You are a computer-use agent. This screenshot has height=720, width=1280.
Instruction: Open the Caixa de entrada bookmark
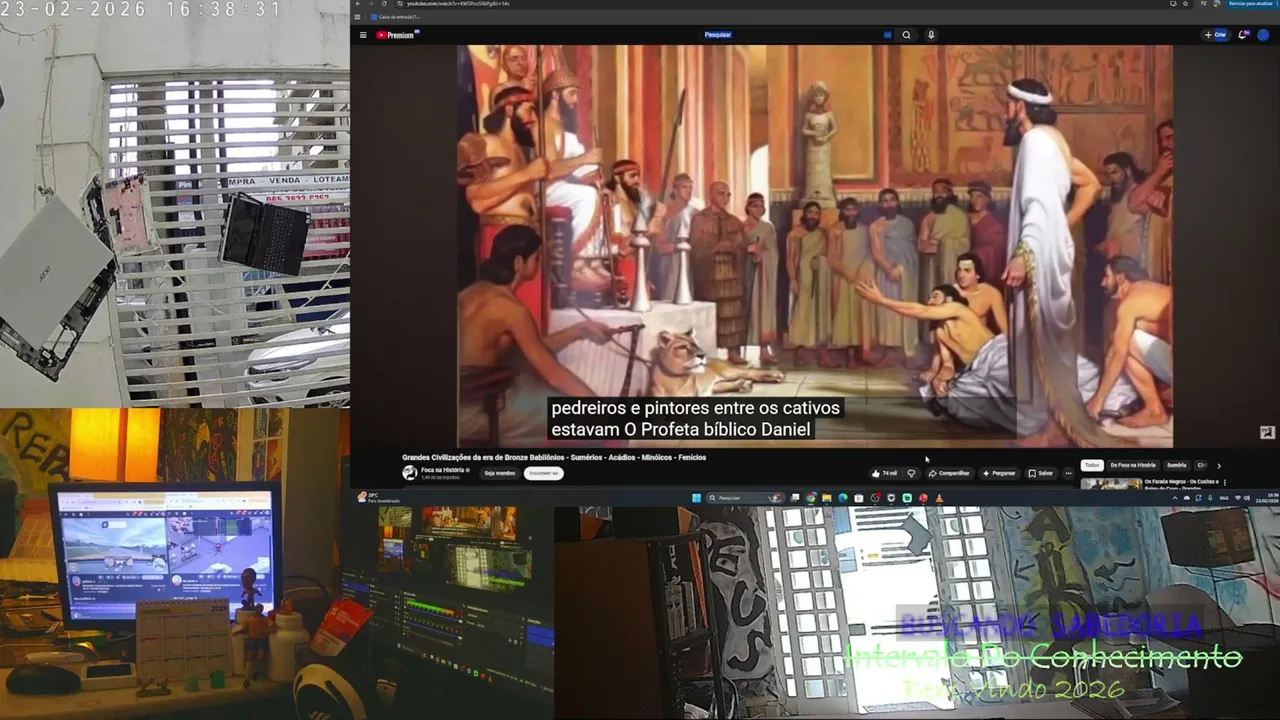click(x=396, y=17)
